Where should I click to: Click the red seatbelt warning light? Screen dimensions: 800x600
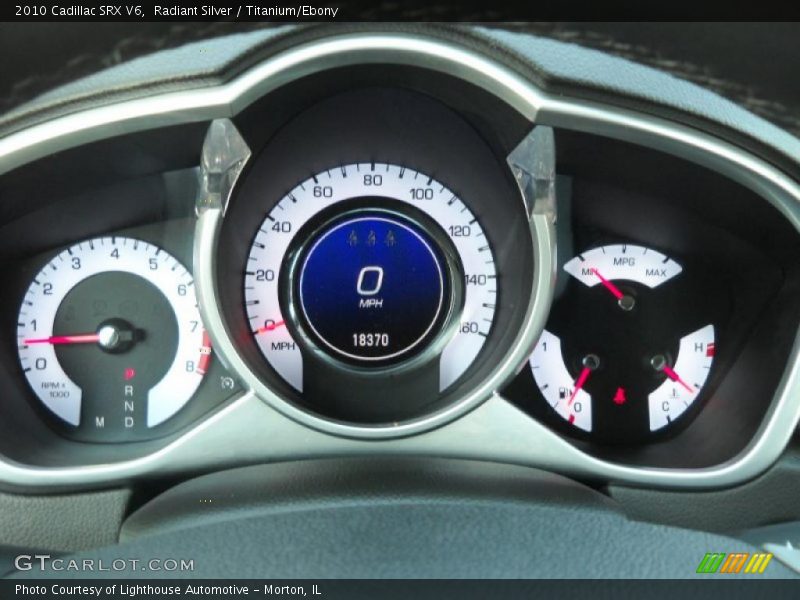pos(620,396)
